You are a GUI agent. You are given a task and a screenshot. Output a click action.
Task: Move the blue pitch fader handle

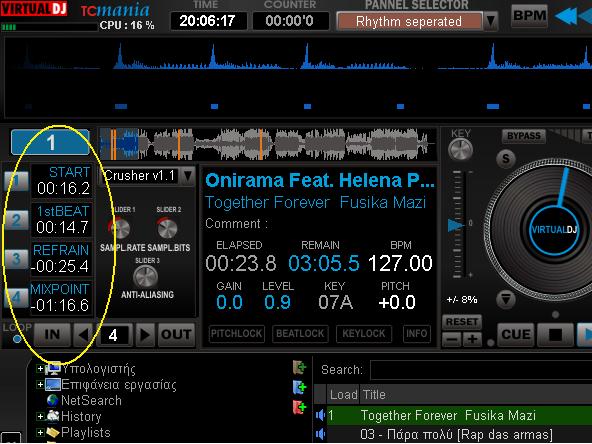coord(455,225)
